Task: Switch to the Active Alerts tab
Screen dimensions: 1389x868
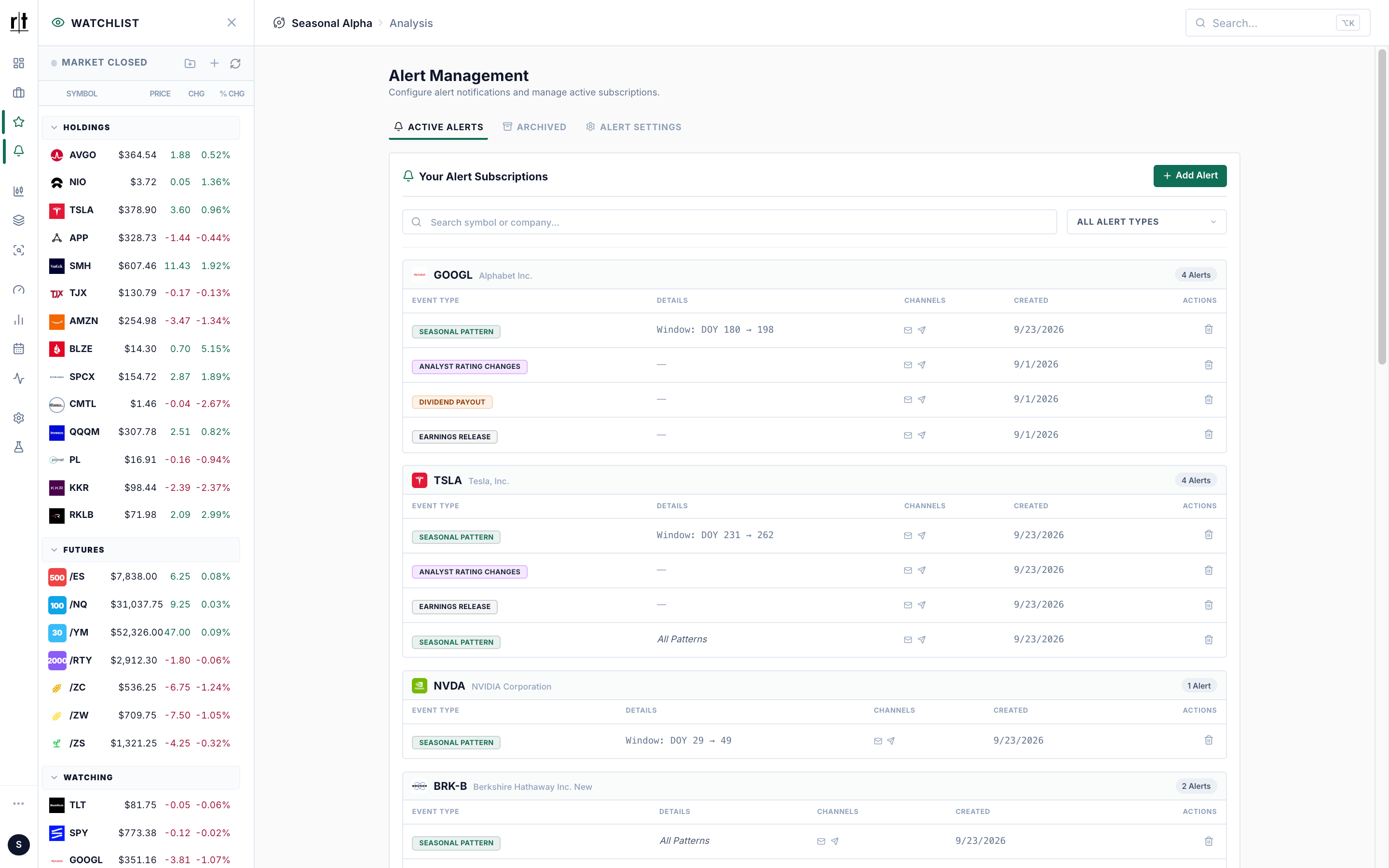Action: (x=438, y=127)
